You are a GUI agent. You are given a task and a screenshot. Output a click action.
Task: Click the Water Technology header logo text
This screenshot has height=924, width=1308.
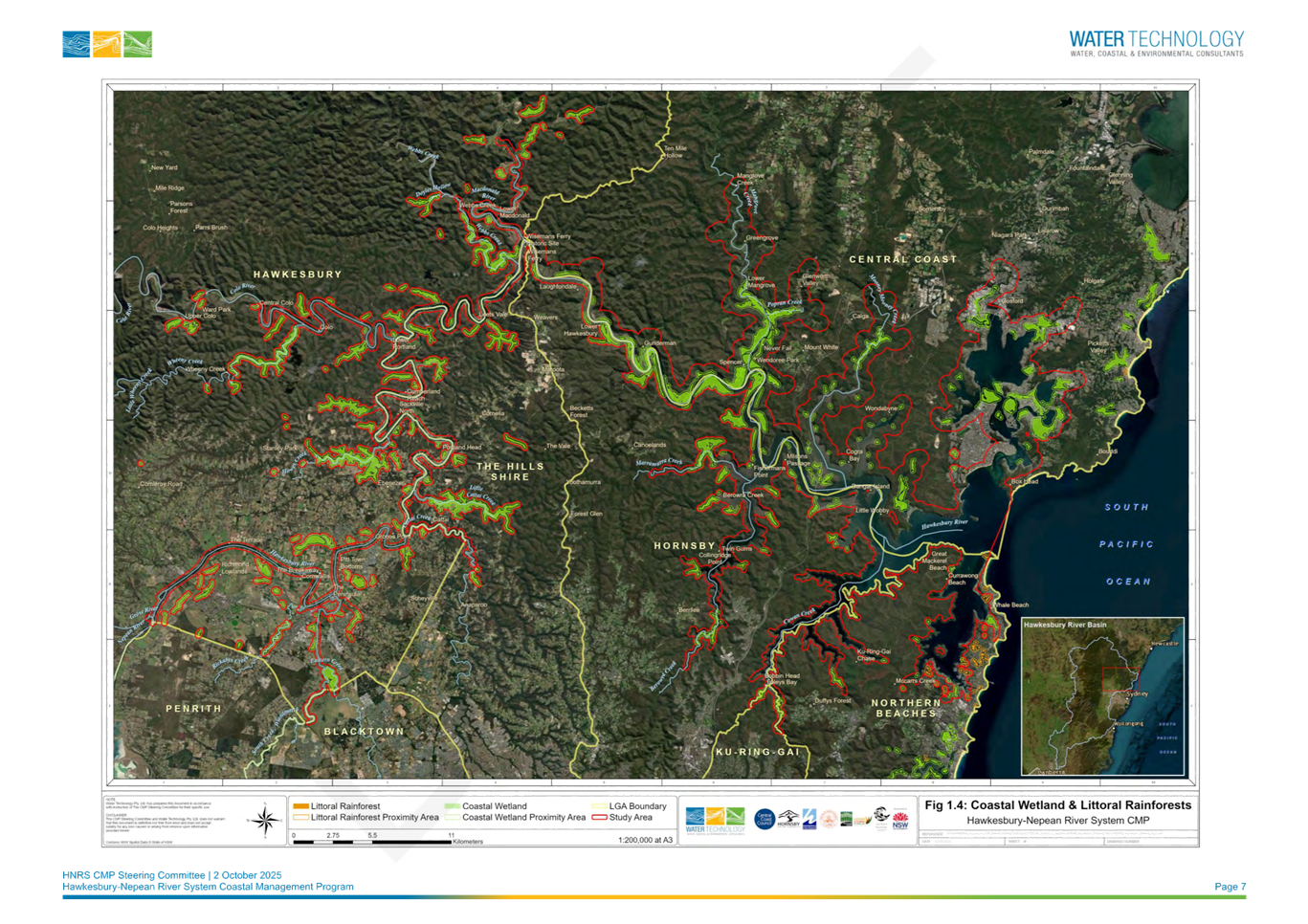[1156, 43]
